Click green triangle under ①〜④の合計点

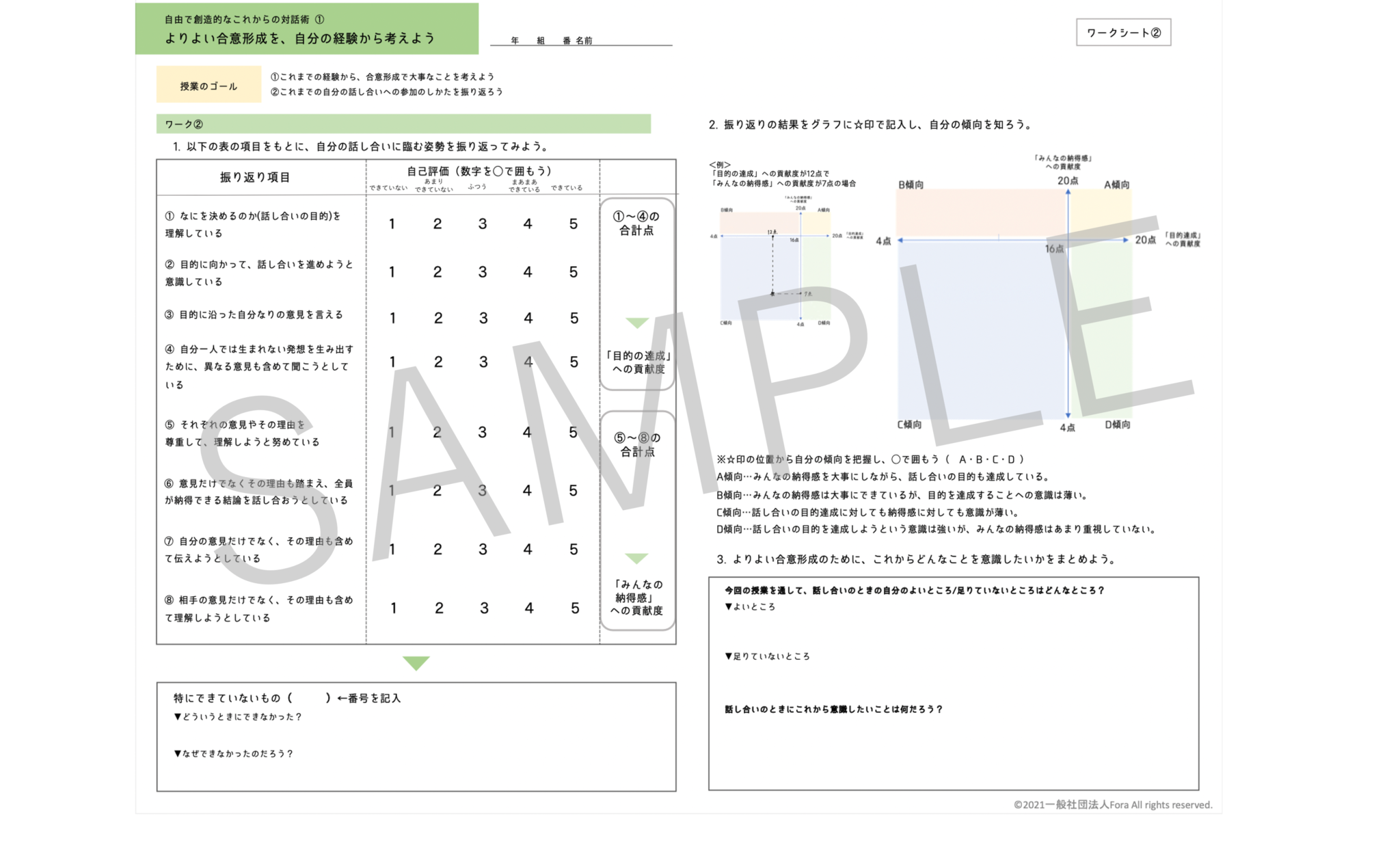tap(636, 323)
